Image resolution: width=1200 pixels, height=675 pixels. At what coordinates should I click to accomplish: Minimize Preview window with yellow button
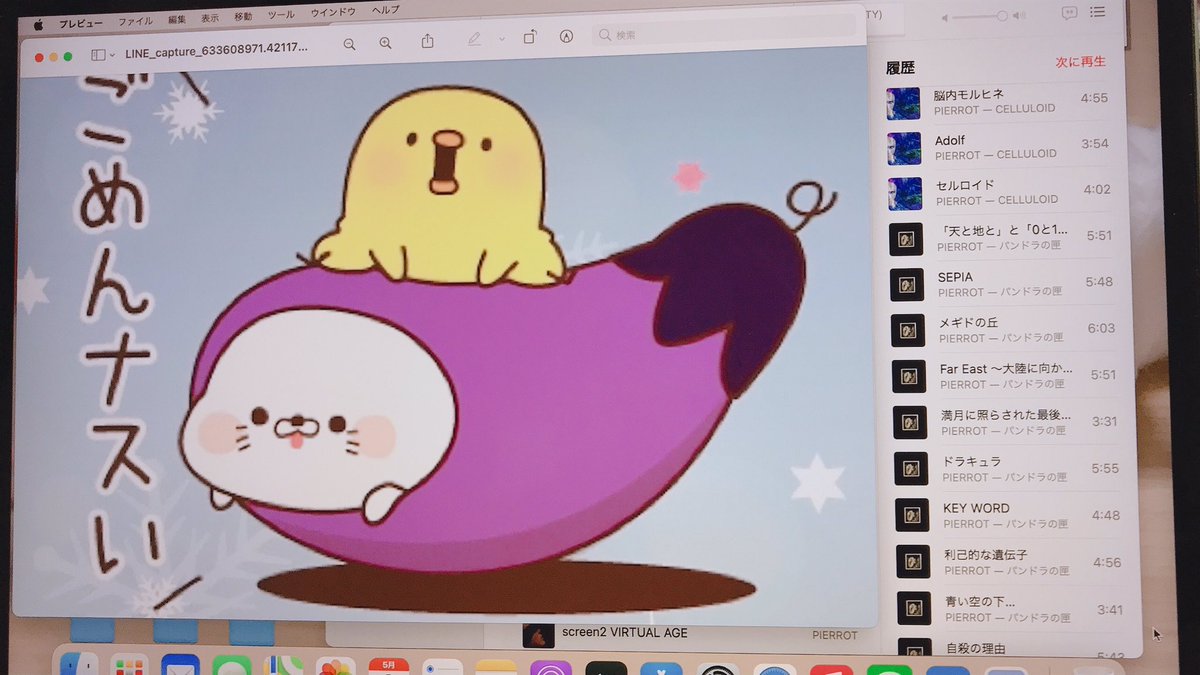[x=53, y=57]
